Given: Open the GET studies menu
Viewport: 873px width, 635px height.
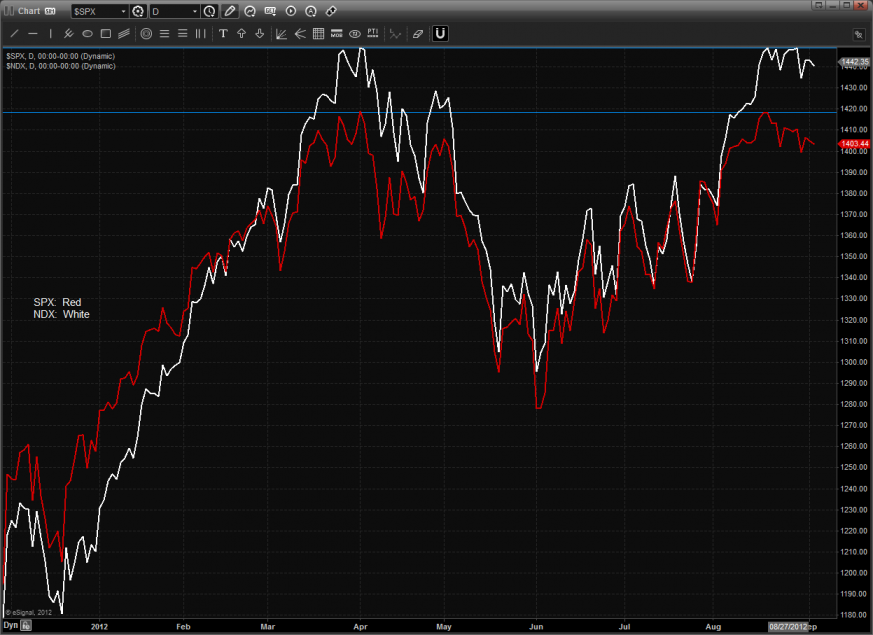Looking at the screenshot, I should (271, 11).
